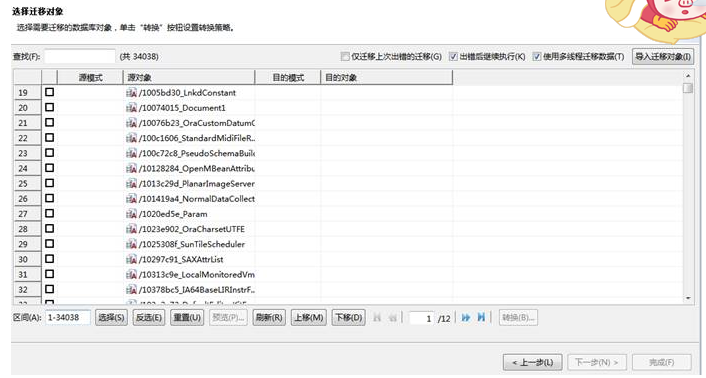Click icon beside /10076b23_OraCustomDatum
This screenshot has height=378, width=706.
[131, 123]
